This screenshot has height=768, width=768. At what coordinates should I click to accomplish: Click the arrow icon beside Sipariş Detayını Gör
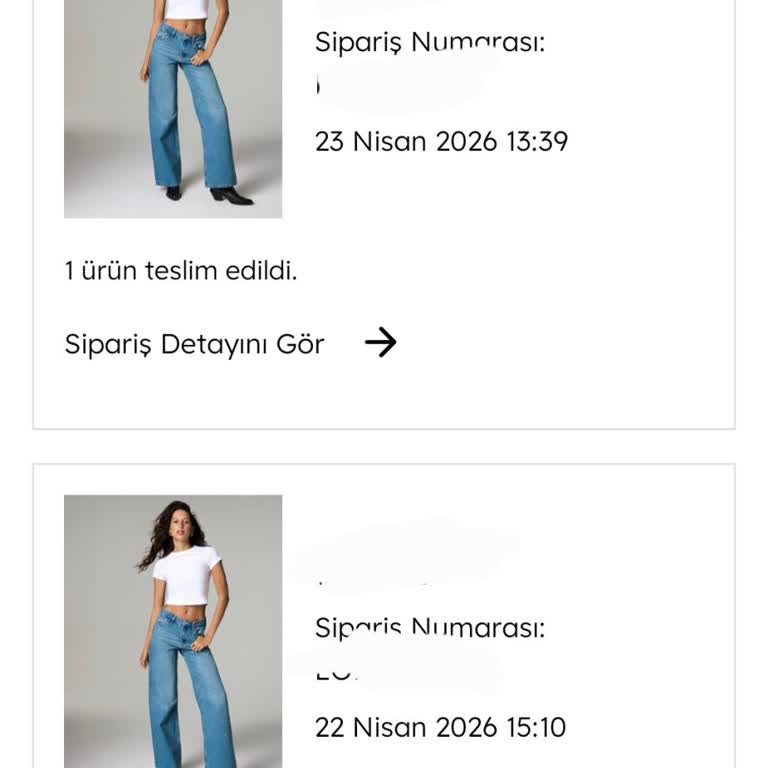tap(380, 343)
